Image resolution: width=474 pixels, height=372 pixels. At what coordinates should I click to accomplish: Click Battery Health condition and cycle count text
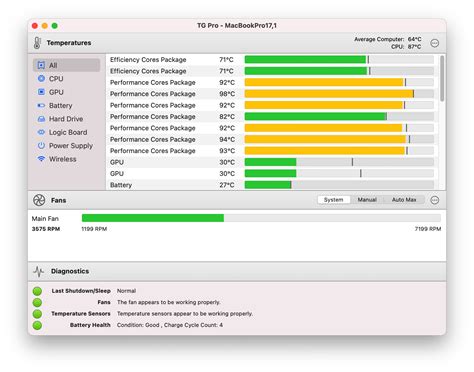tap(170, 325)
